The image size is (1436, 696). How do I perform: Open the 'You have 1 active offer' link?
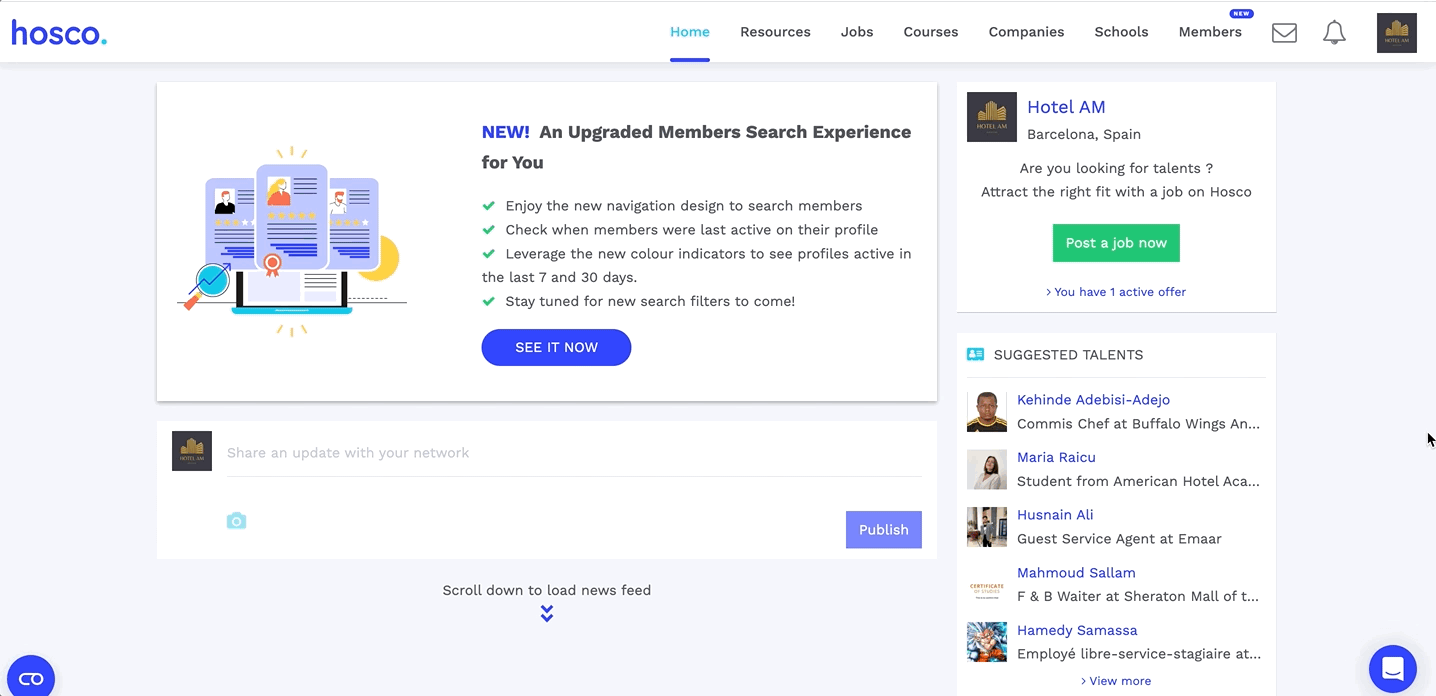(x=1116, y=292)
